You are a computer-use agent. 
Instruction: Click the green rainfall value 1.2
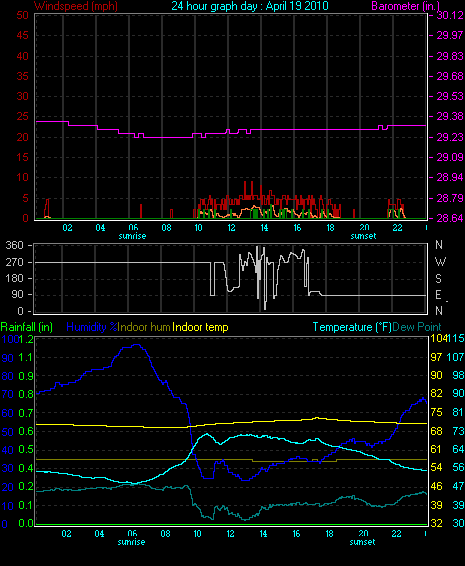[x=27, y=339]
